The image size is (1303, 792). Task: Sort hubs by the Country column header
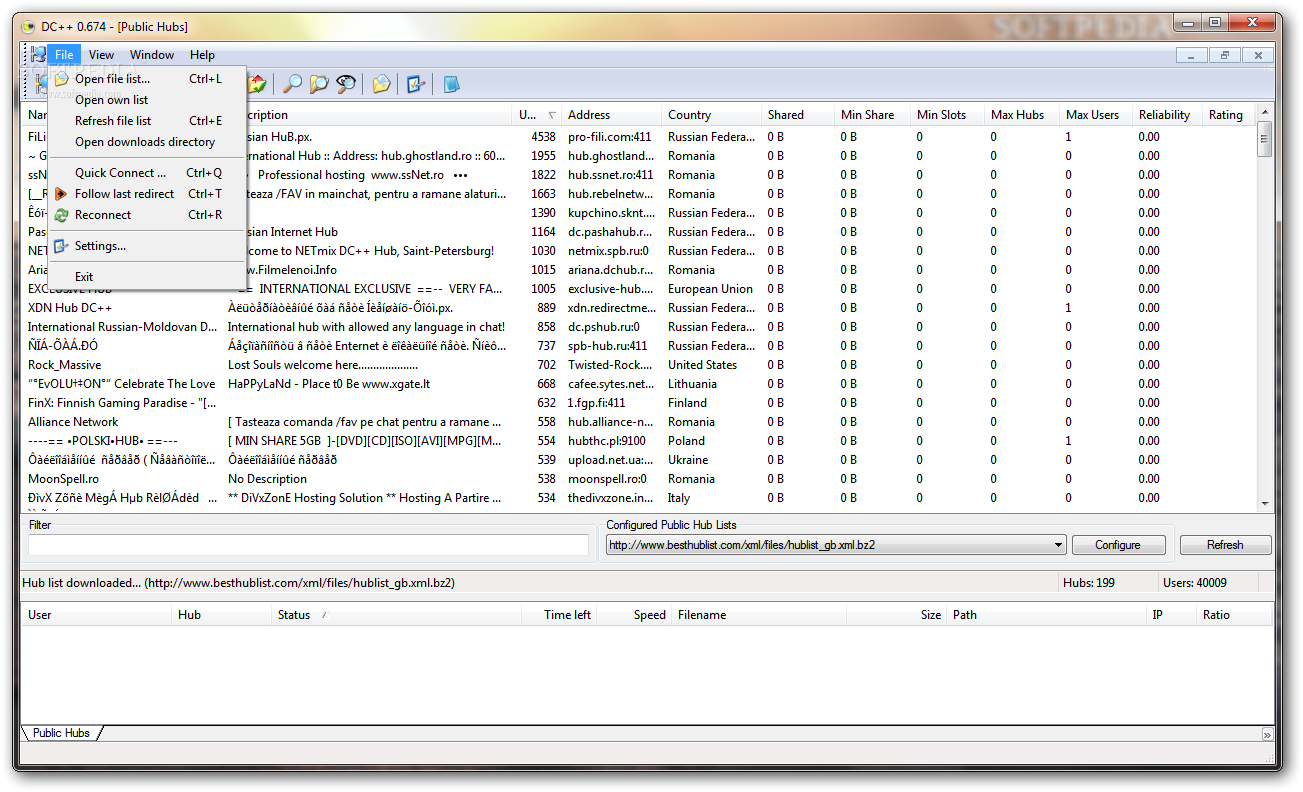pos(711,115)
